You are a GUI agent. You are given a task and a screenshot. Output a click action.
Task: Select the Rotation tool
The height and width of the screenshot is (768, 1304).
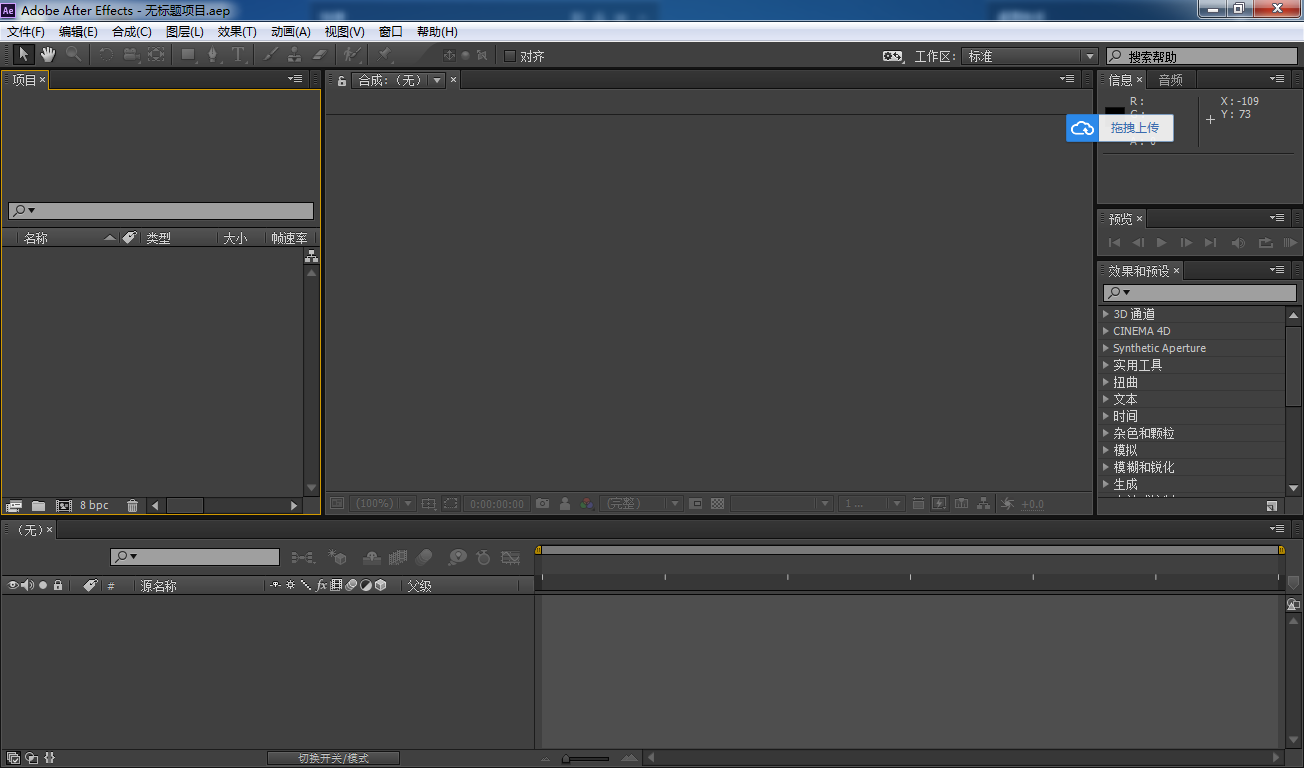[106, 55]
